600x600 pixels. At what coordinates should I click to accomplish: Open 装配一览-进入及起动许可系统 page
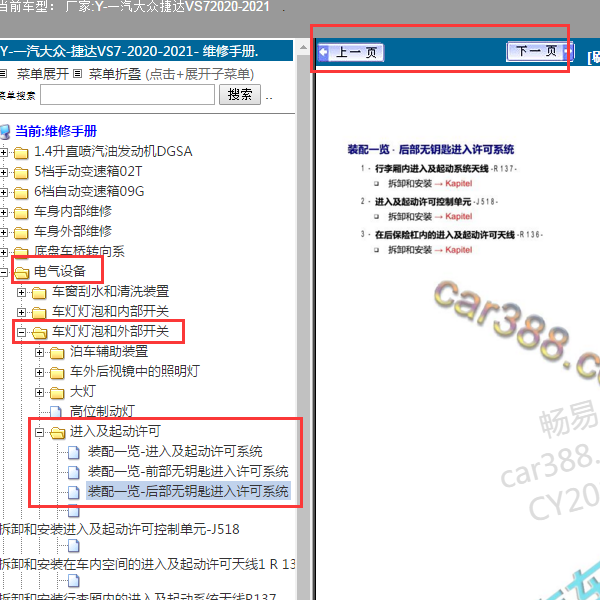tap(175, 452)
